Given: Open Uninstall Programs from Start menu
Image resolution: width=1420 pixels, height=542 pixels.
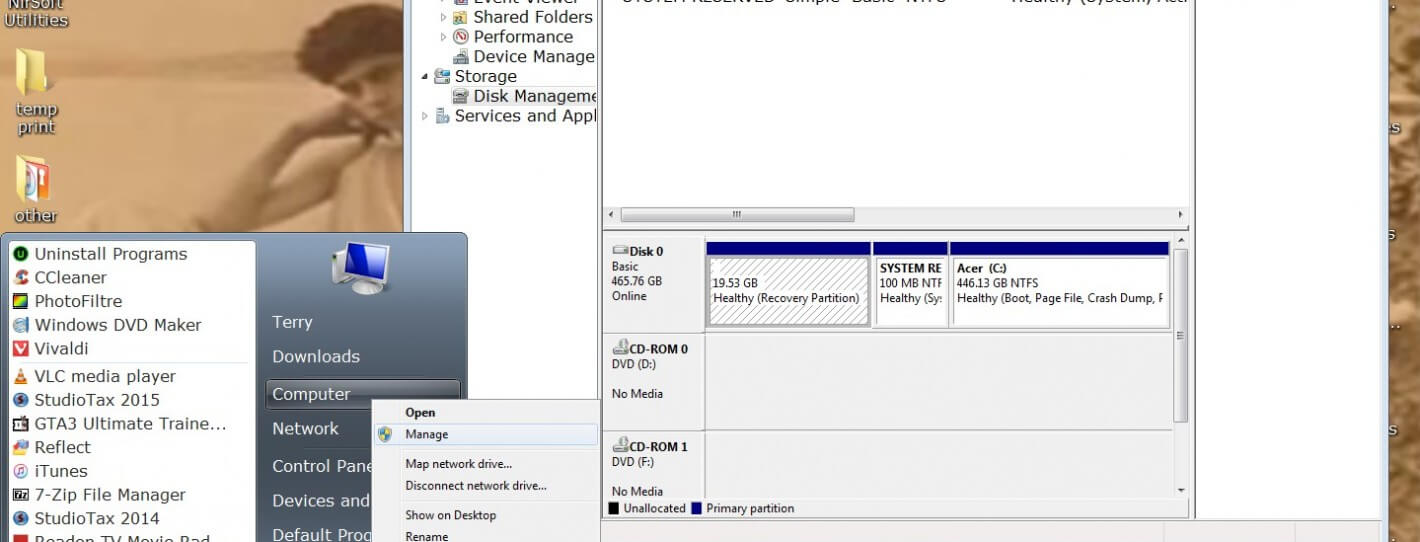Looking at the screenshot, I should pos(111,254).
